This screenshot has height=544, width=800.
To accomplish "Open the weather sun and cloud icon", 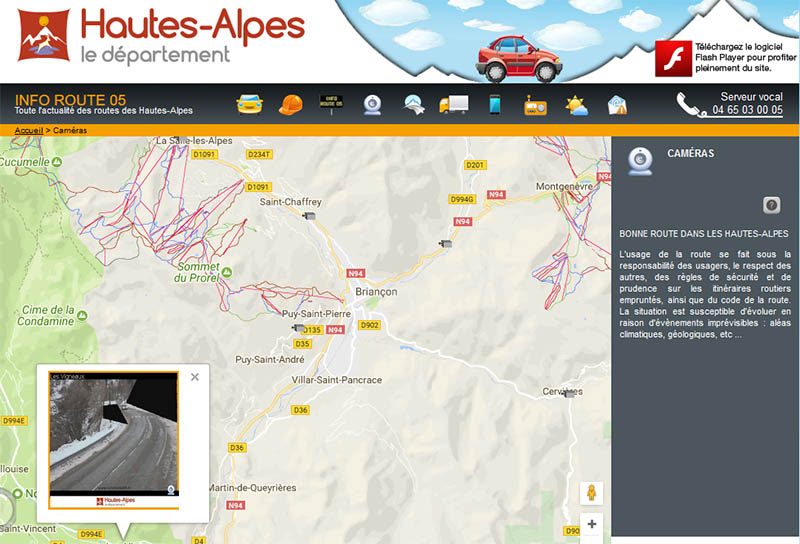I will click(577, 105).
